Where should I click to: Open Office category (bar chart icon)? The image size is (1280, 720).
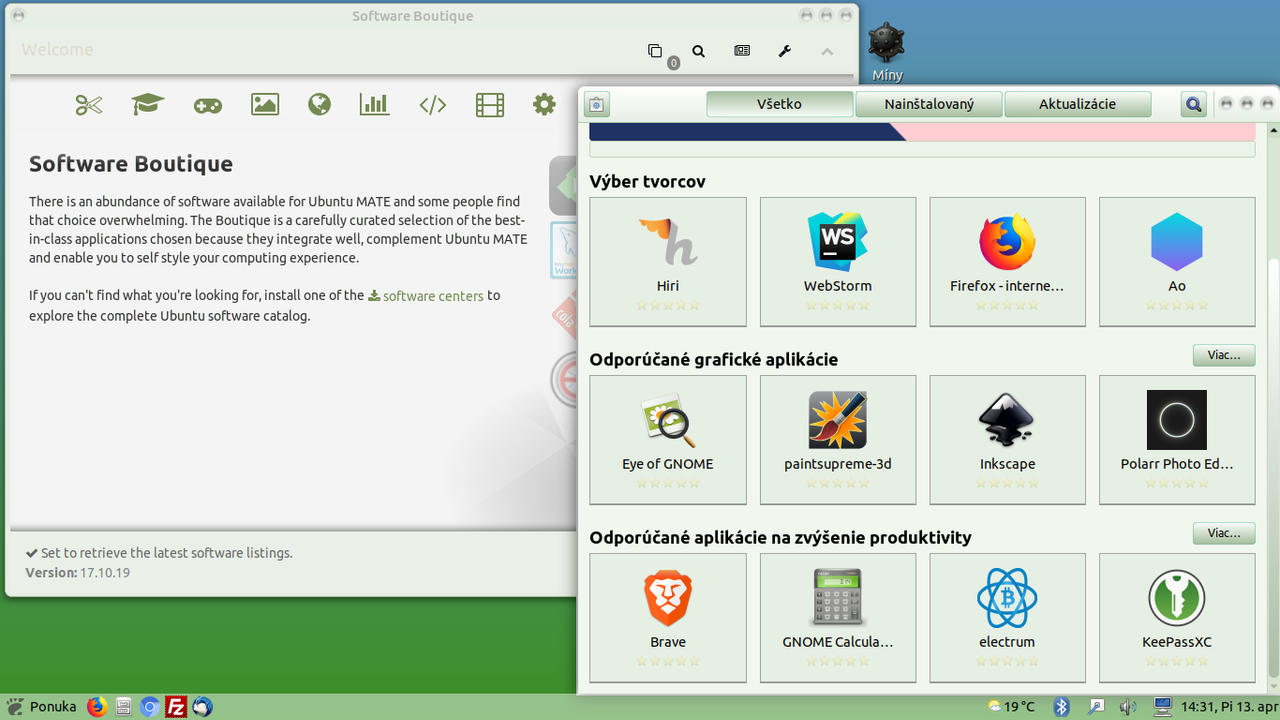click(x=374, y=105)
